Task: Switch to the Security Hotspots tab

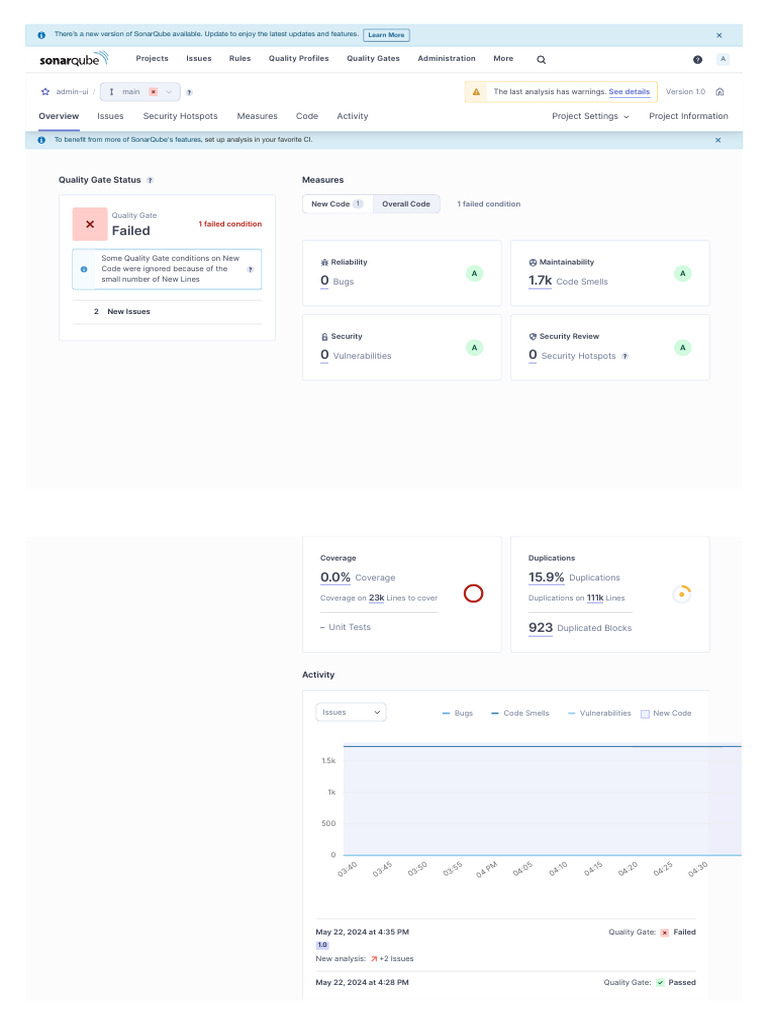Action: coord(180,116)
